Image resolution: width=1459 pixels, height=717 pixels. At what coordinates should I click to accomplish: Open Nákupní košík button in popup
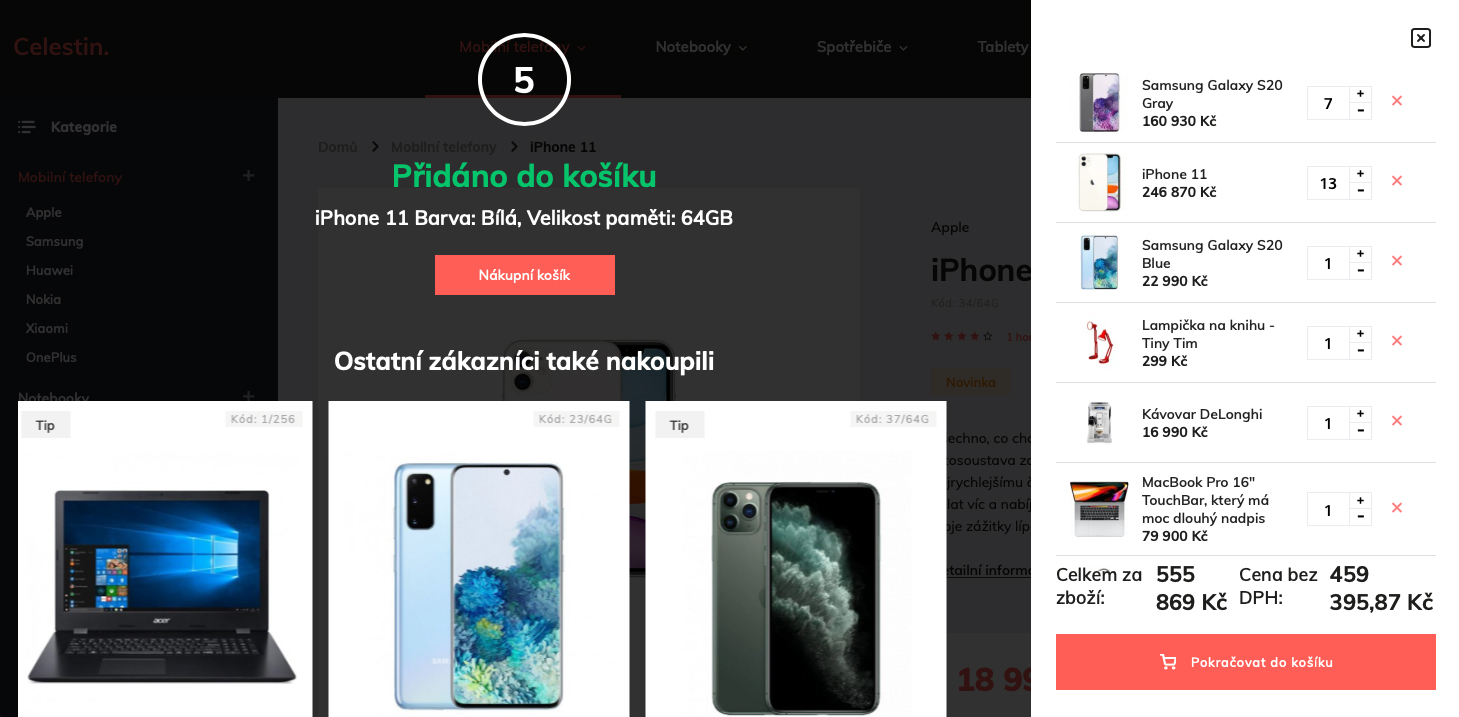(x=525, y=275)
